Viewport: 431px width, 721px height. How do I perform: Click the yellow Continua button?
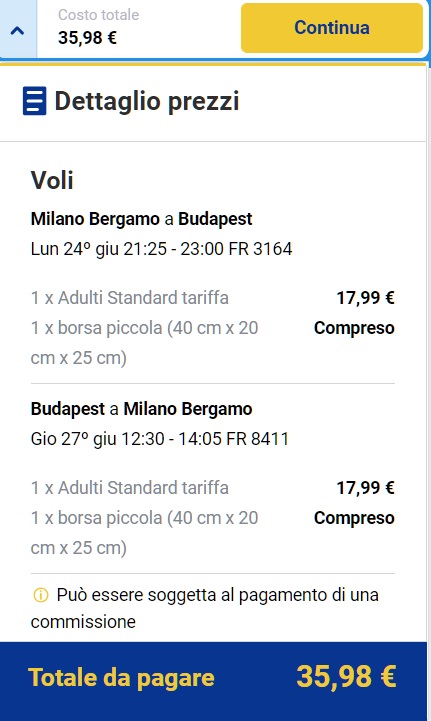tap(332, 28)
